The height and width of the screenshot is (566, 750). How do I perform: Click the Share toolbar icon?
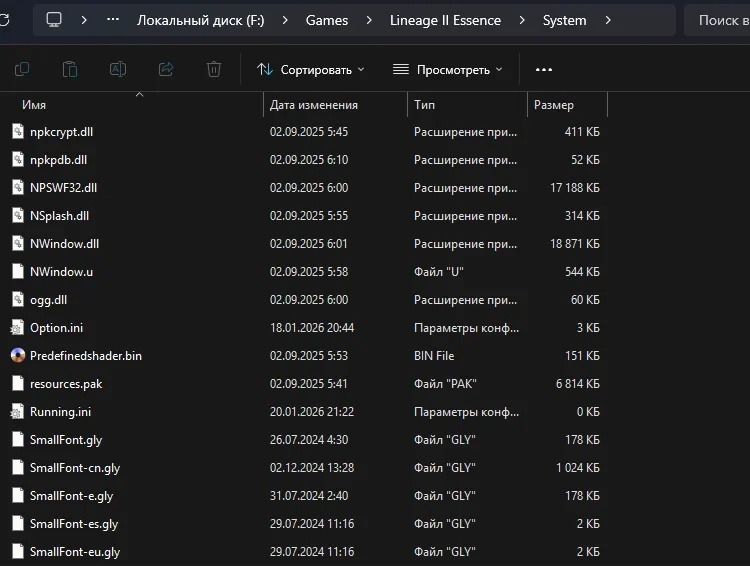(x=165, y=69)
